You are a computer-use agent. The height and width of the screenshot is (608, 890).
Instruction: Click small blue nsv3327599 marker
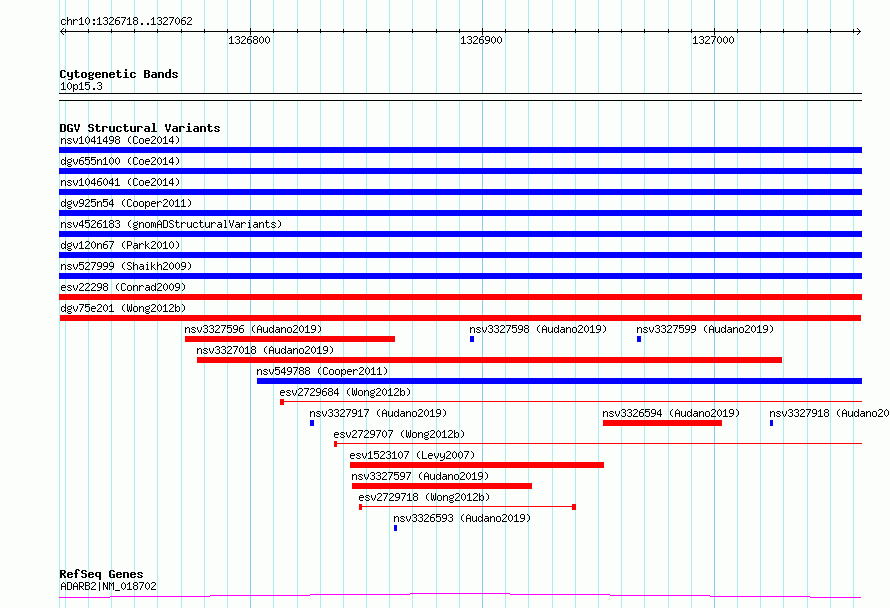639,339
